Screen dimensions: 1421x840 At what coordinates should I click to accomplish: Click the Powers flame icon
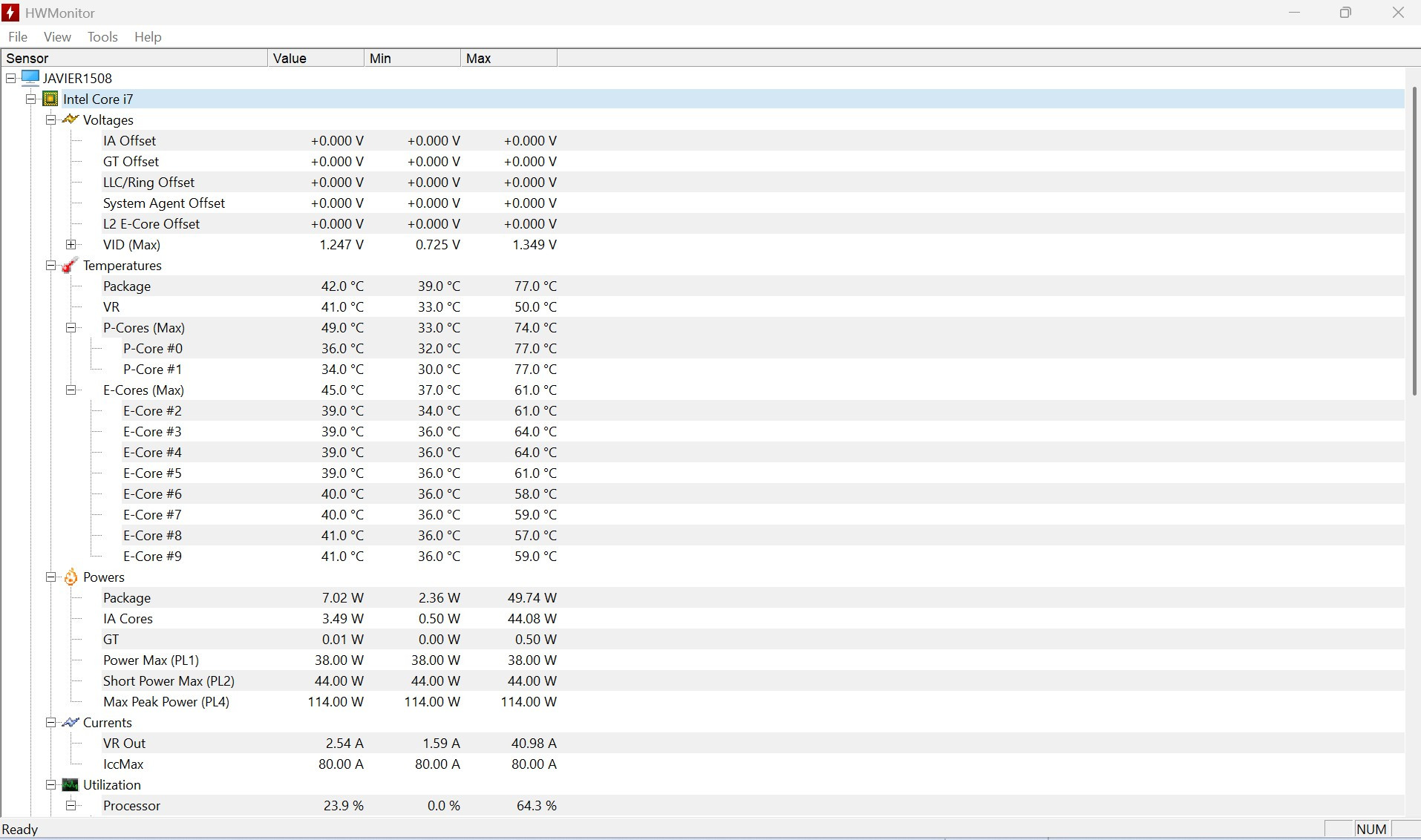click(x=71, y=577)
